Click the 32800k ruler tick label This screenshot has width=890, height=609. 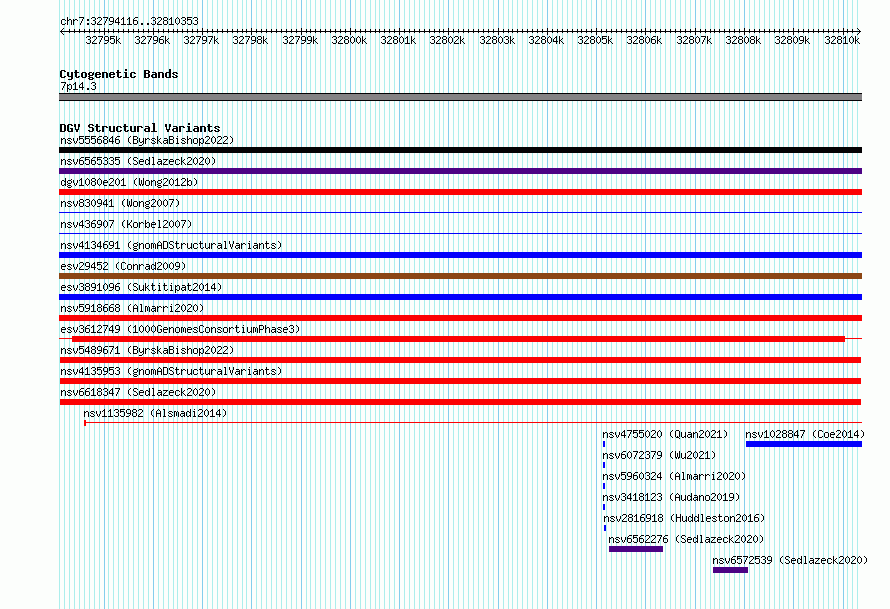pos(349,40)
